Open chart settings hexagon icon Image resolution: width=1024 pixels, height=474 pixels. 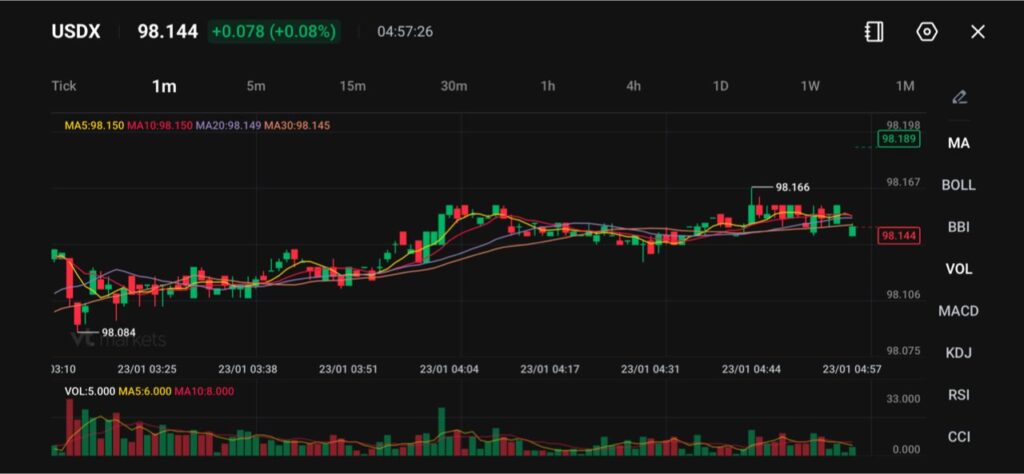pyautogui.click(x=927, y=32)
